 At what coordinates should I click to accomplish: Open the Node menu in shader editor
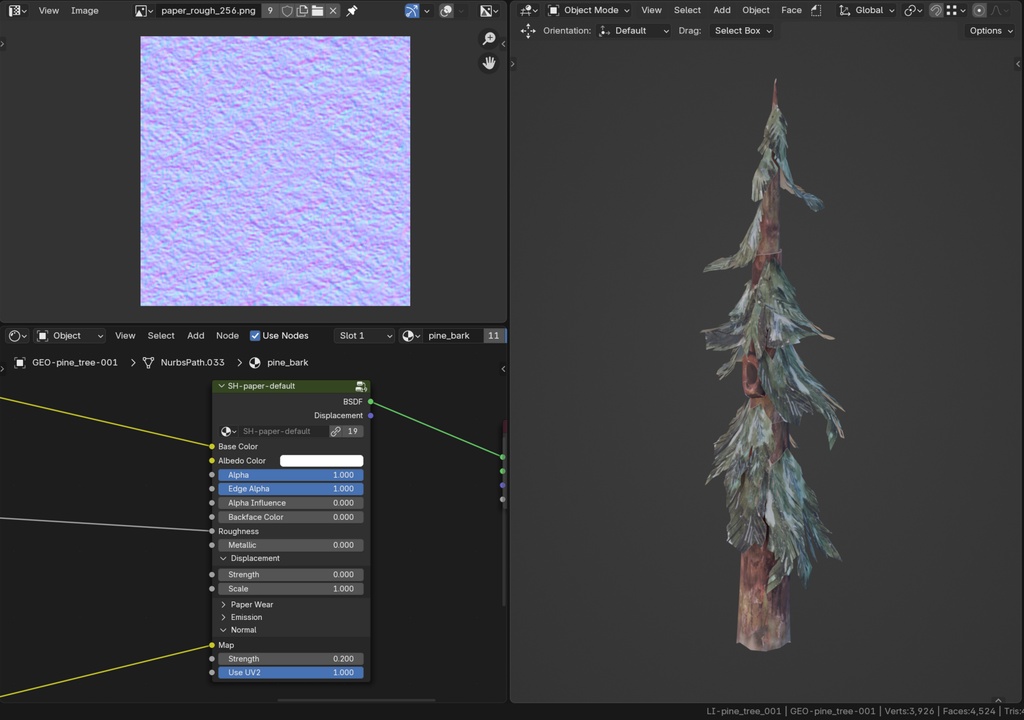tap(227, 336)
